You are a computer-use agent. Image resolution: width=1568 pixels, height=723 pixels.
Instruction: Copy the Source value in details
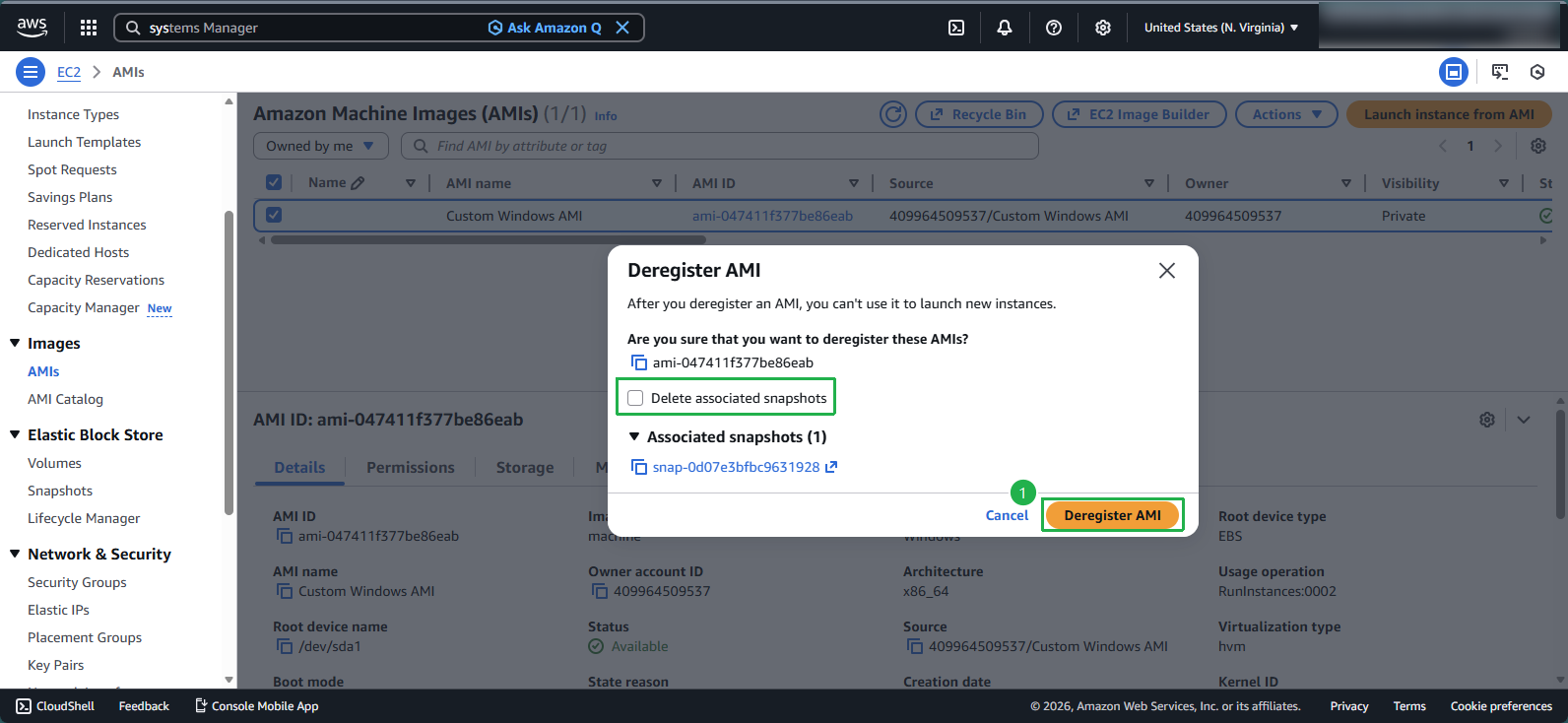click(915, 646)
